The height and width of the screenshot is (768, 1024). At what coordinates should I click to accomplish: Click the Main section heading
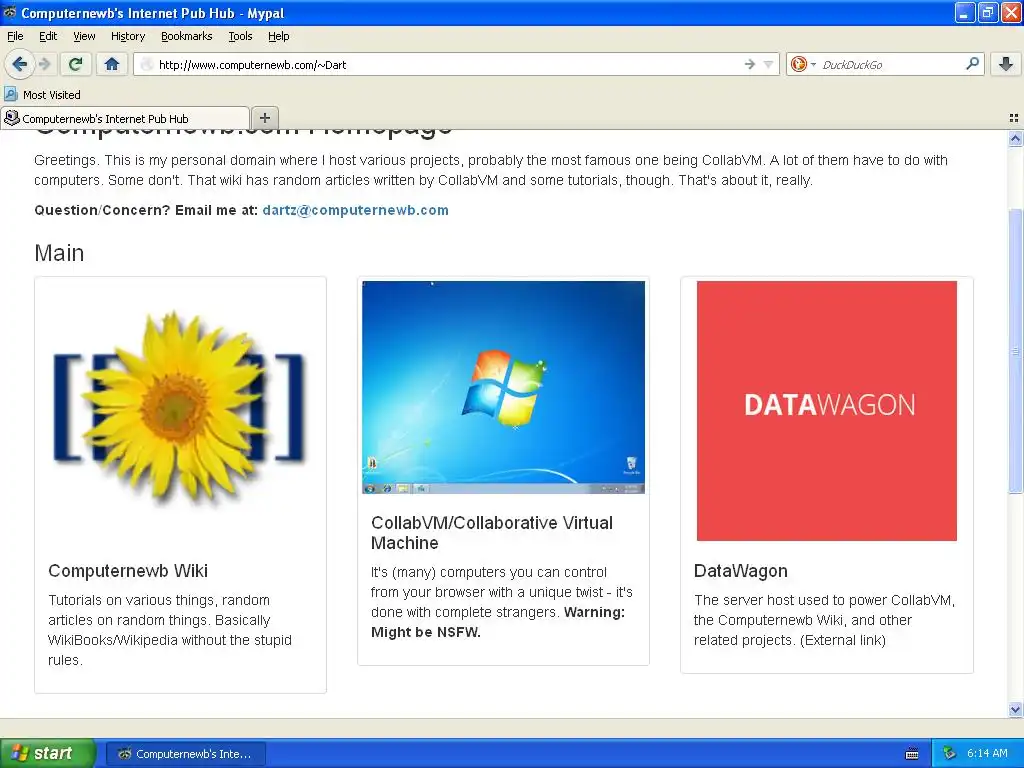pos(59,253)
